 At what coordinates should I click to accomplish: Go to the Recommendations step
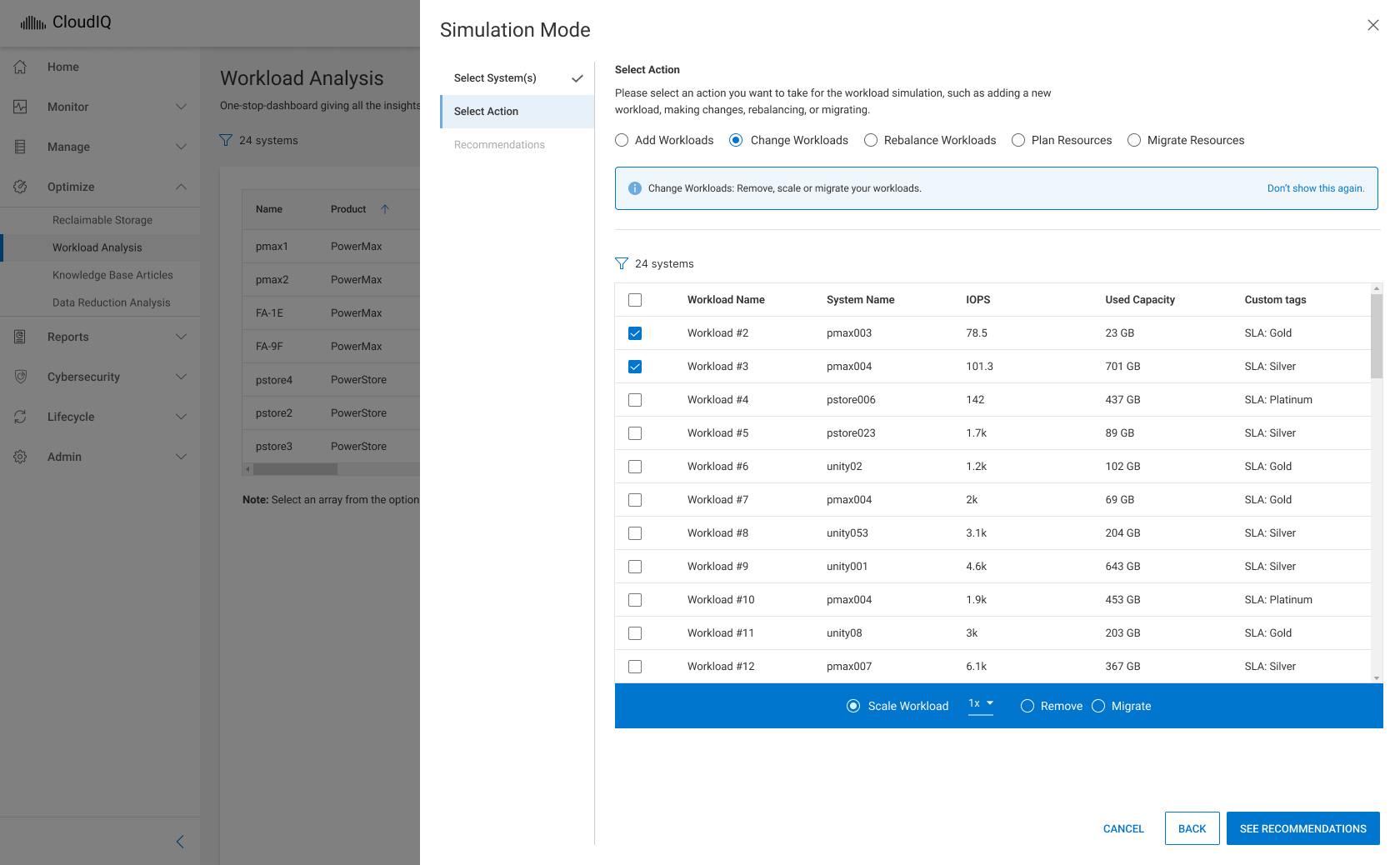click(517, 145)
